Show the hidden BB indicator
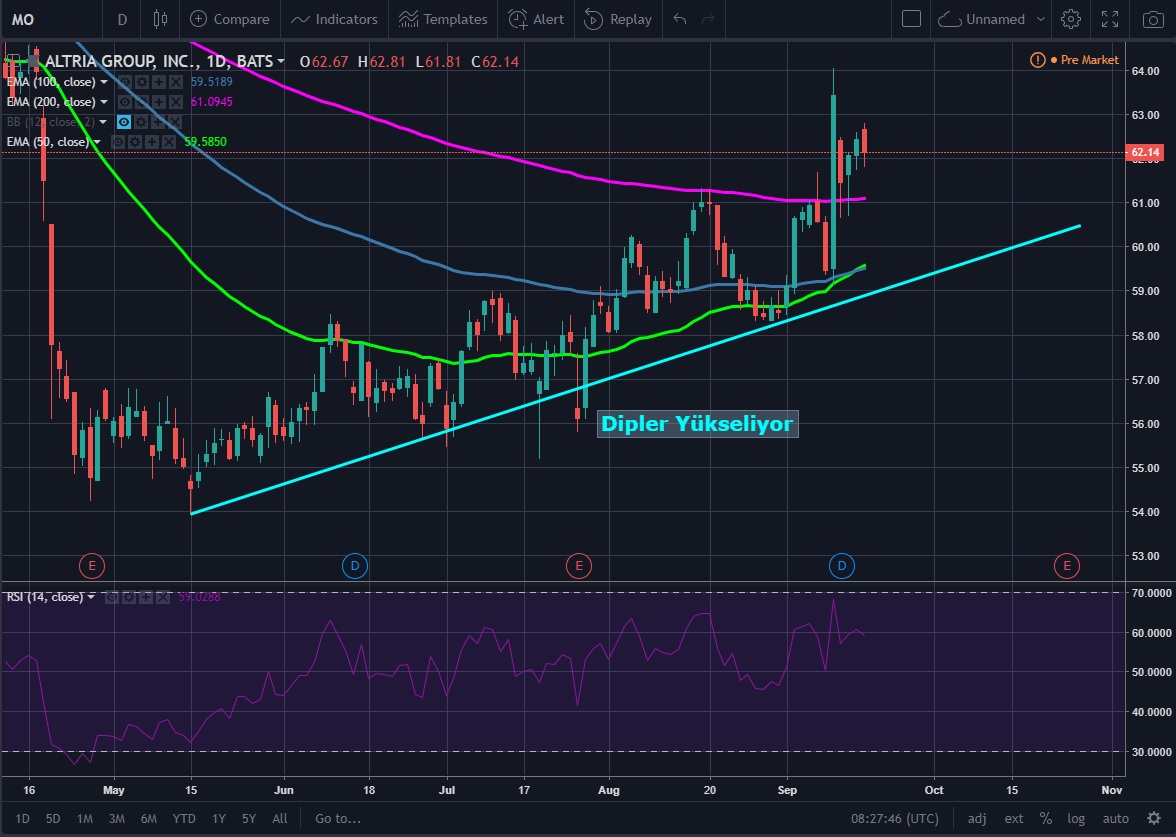Viewport: 1176px width, 837px height. click(x=125, y=122)
